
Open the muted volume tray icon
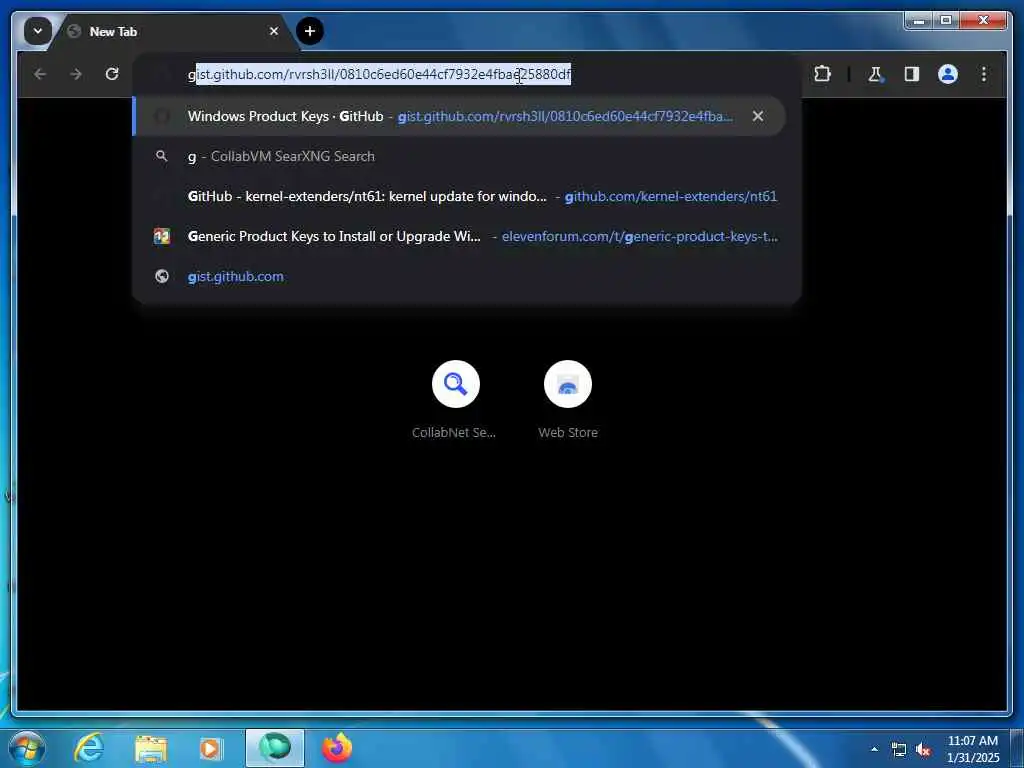(x=923, y=750)
